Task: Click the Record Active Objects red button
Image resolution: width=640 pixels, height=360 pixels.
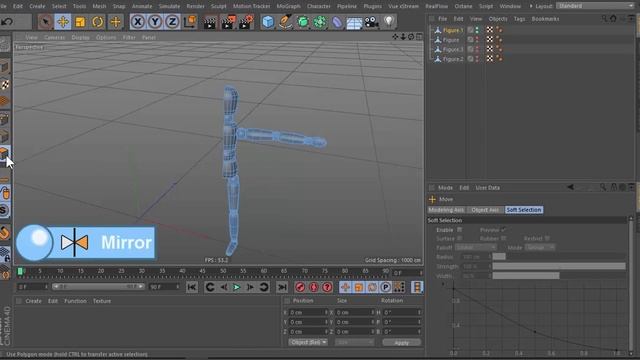Action: pos(300,287)
